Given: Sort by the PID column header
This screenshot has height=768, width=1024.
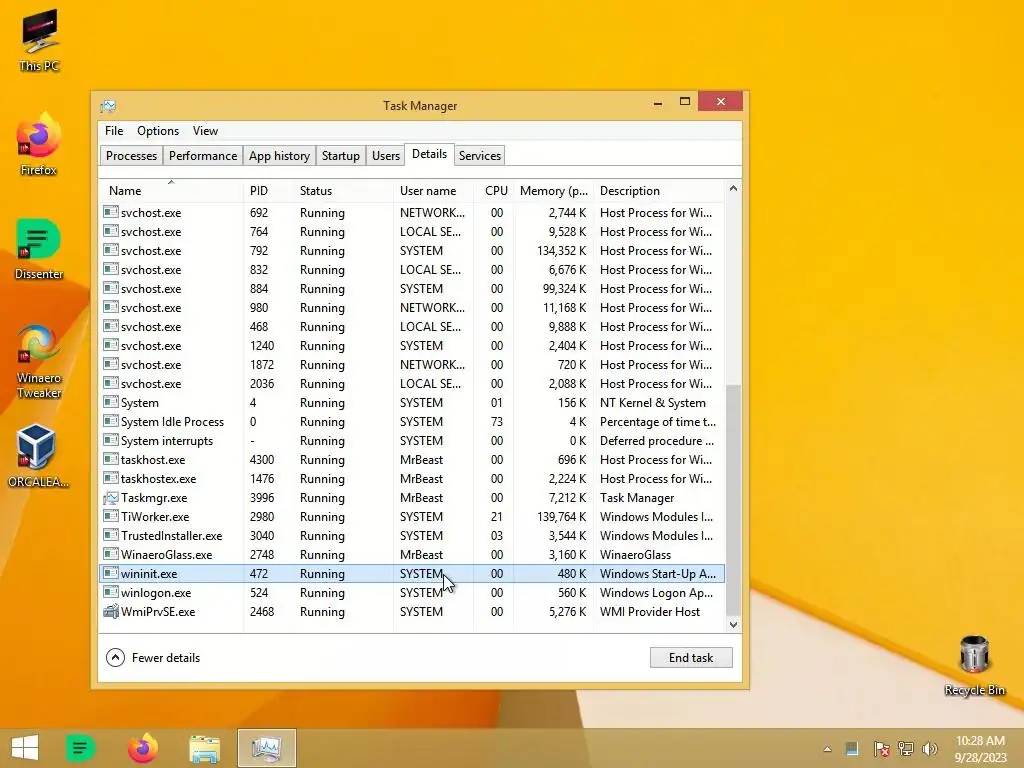Looking at the screenshot, I should tap(268, 191).
